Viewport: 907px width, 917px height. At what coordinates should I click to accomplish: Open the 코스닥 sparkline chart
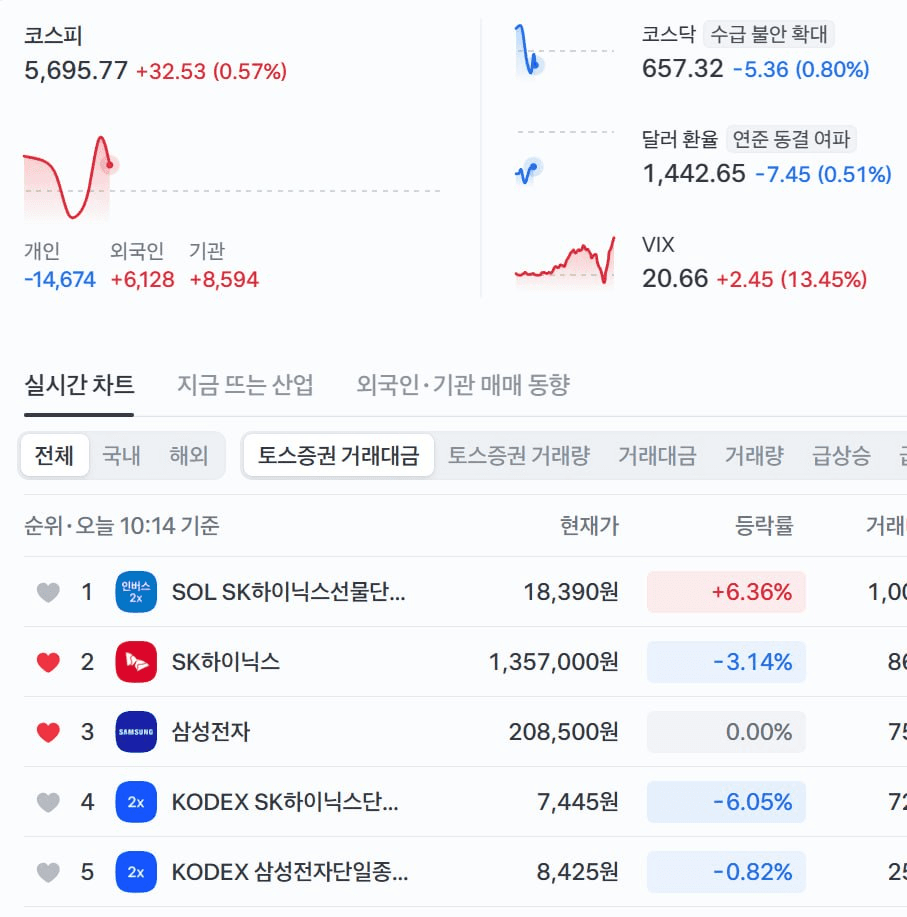pyautogui.click(x=565, y=51)
